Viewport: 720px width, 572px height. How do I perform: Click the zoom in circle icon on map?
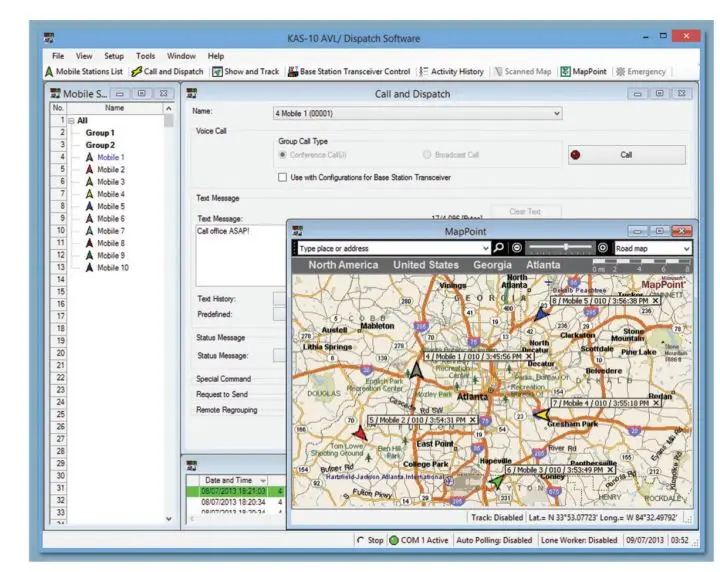point(602,248)
